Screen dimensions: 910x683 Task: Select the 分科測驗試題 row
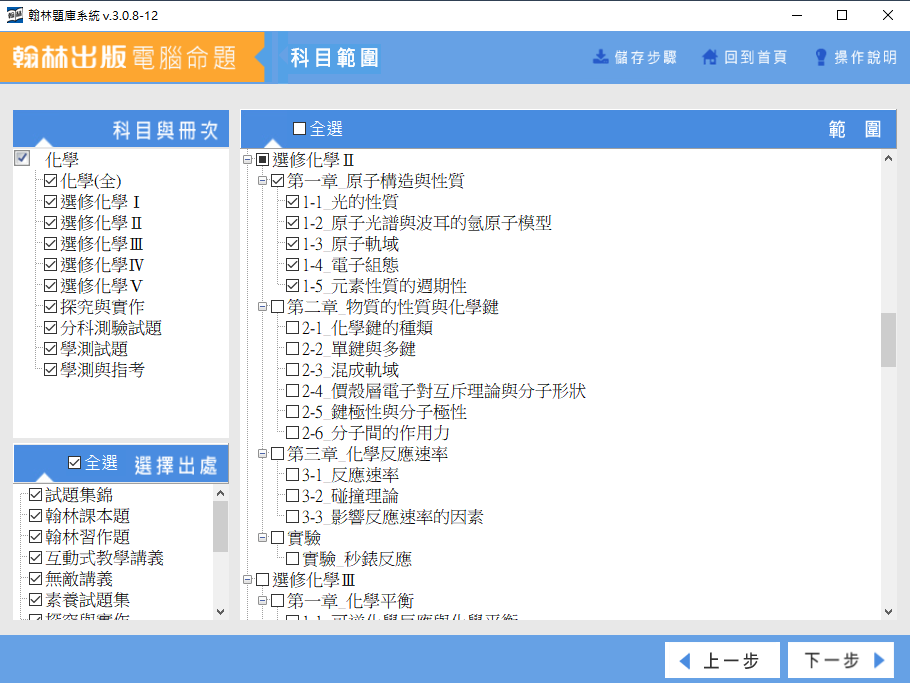(x=111, y=328)
